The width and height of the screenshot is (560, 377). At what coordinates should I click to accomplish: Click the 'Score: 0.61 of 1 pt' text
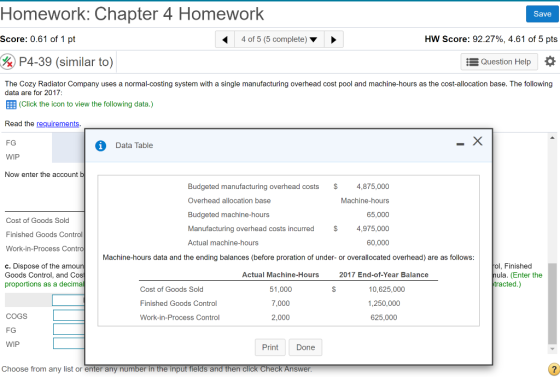click(x=38, y=39)
